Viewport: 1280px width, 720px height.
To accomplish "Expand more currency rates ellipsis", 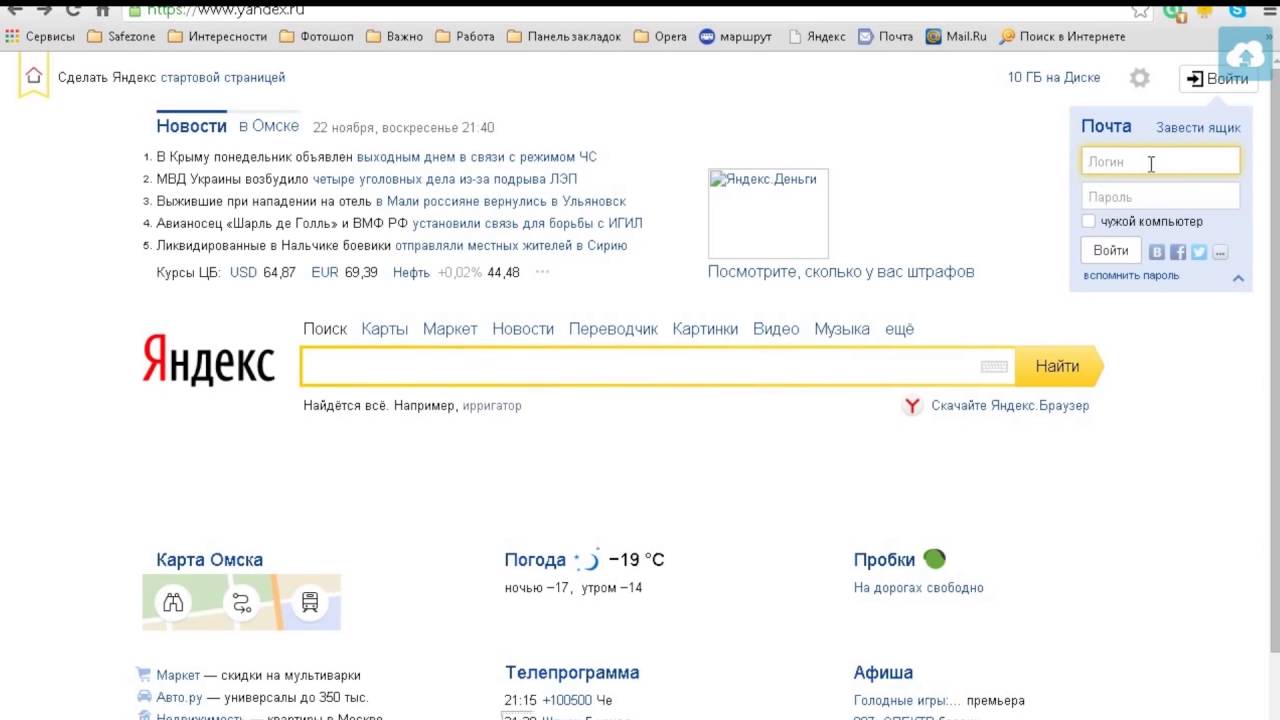I will click(542, 272).
